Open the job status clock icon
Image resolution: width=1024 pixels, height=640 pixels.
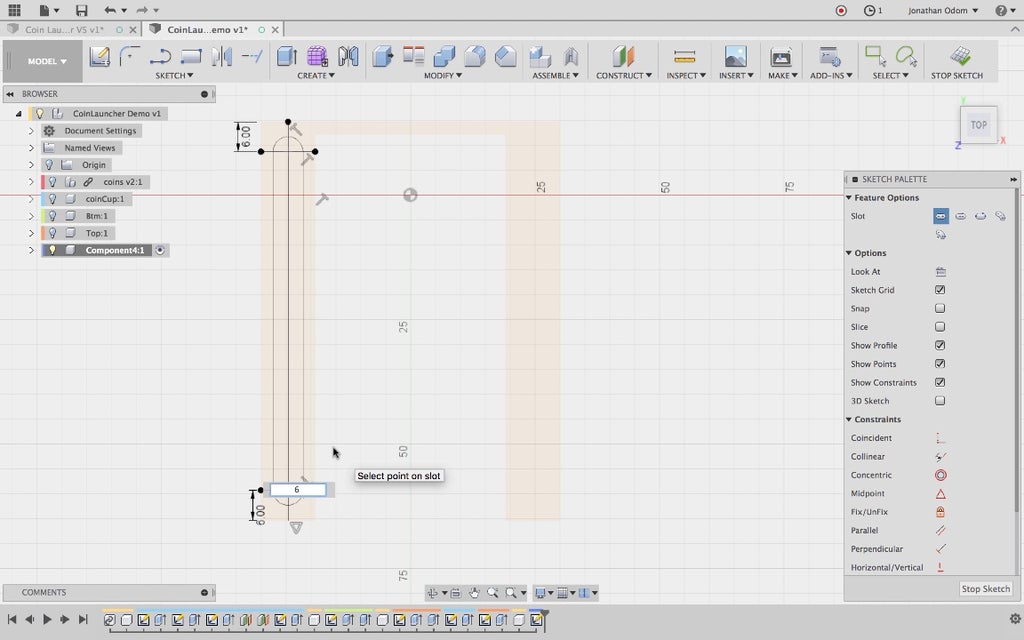(868, 10)
